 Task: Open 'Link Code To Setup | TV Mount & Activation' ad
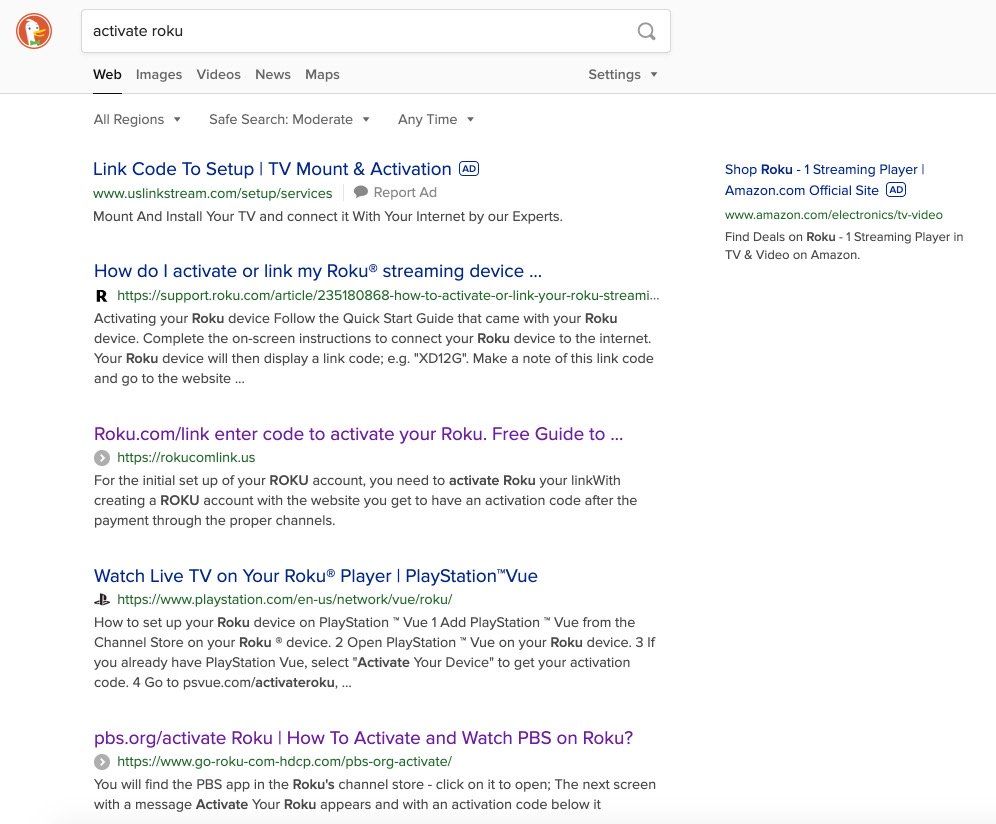point(272,169)
